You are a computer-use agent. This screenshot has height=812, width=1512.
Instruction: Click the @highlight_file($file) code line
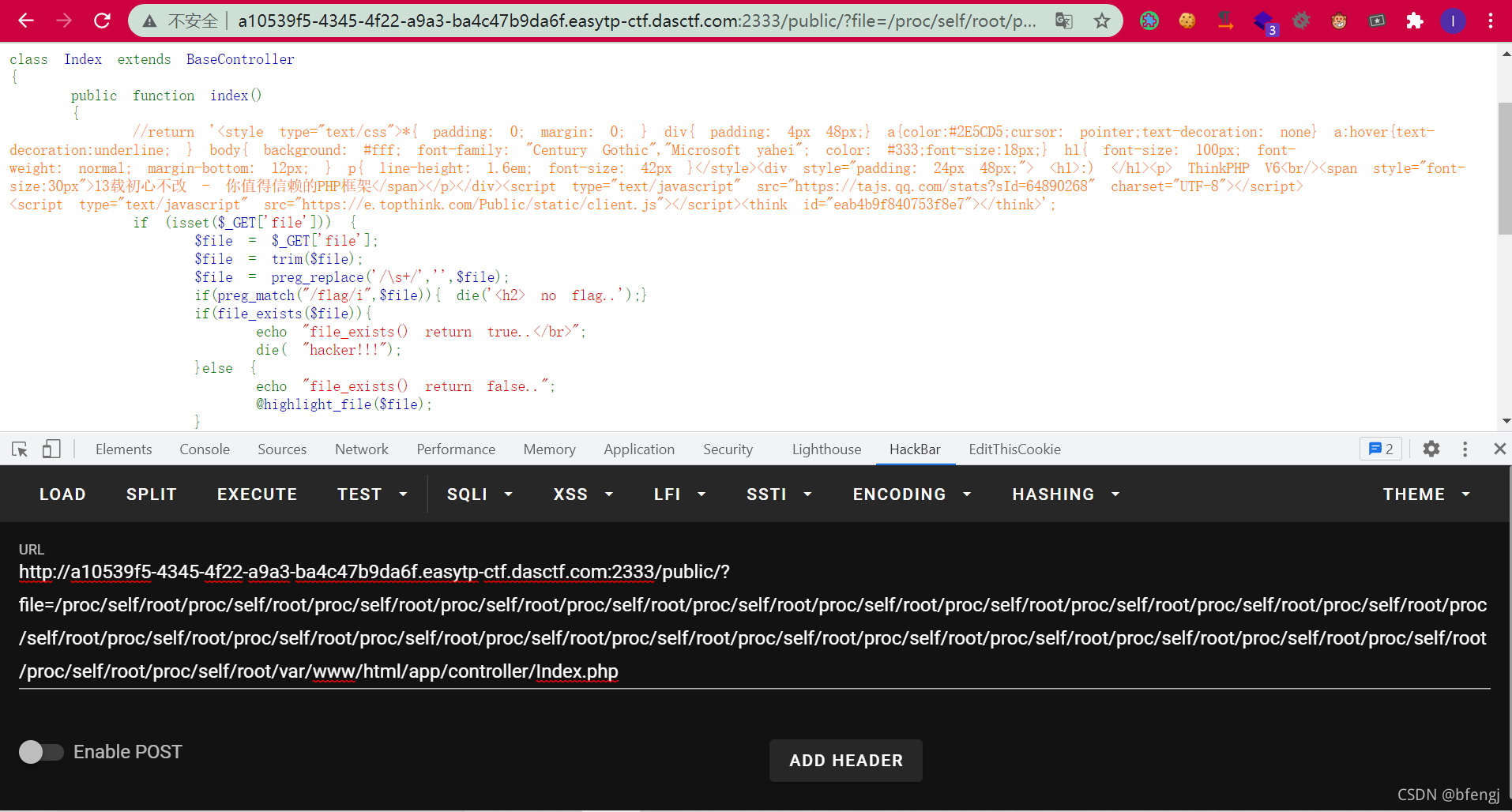point(344,404)
